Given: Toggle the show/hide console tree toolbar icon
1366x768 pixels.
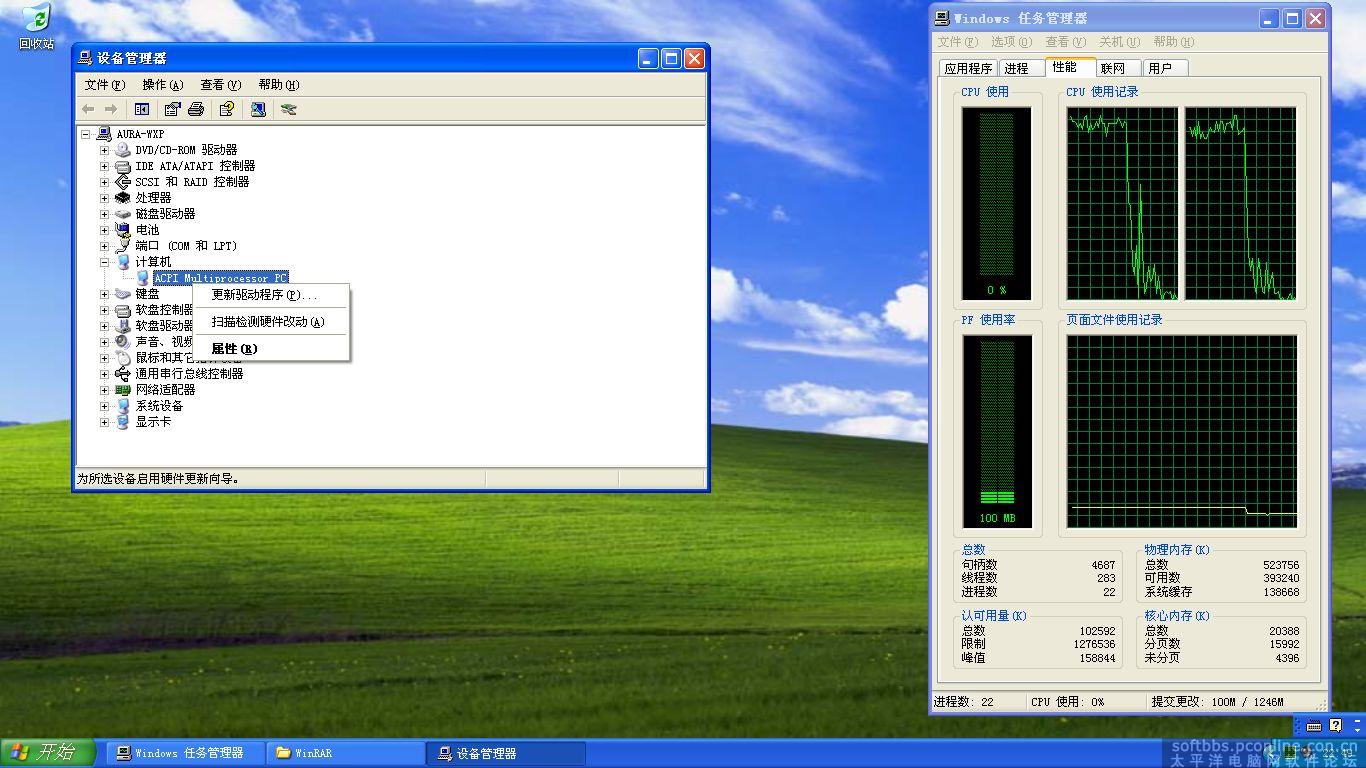Looking at the screenshot, I should (x=142, y=109).
